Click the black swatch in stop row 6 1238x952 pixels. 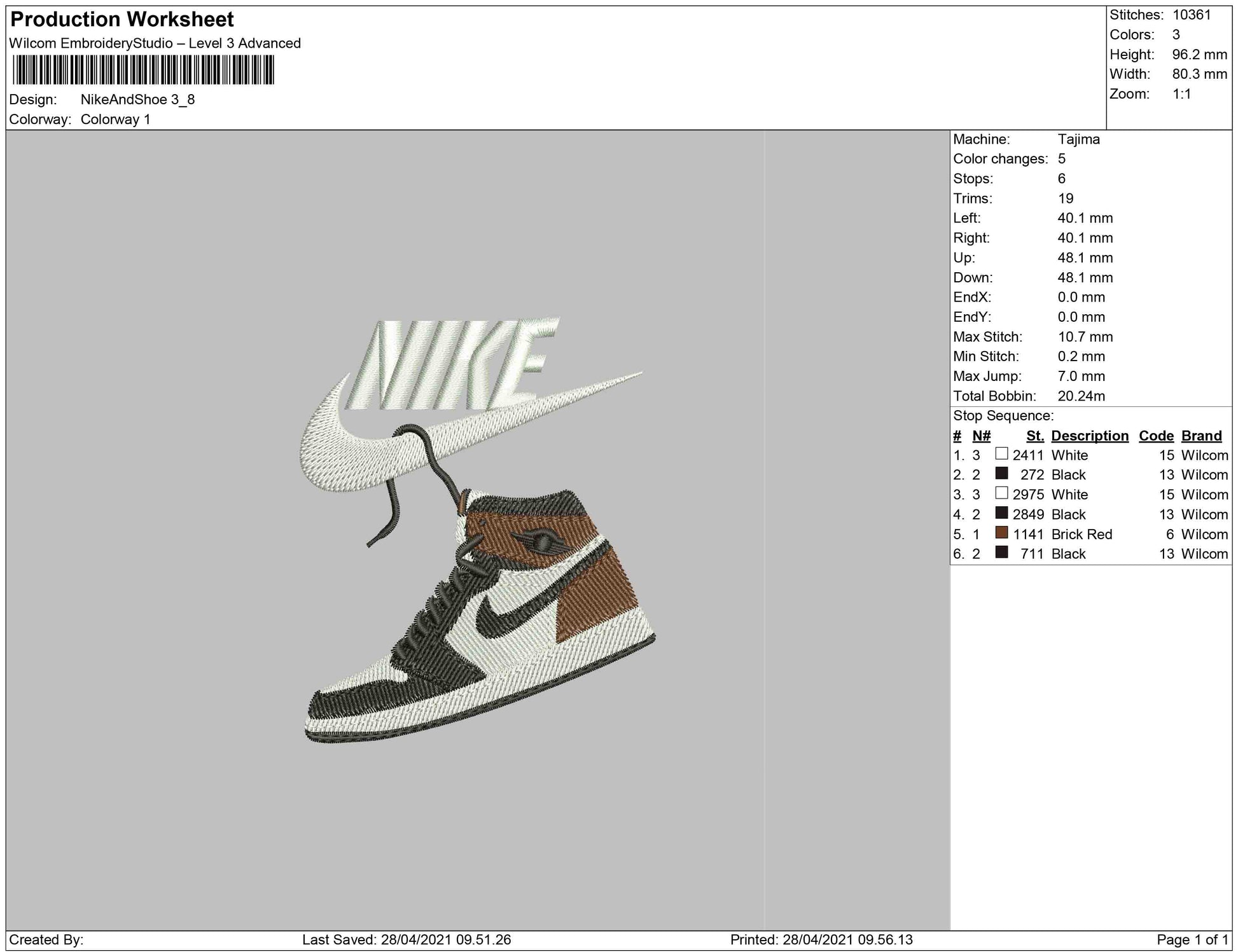point(1001,553)
